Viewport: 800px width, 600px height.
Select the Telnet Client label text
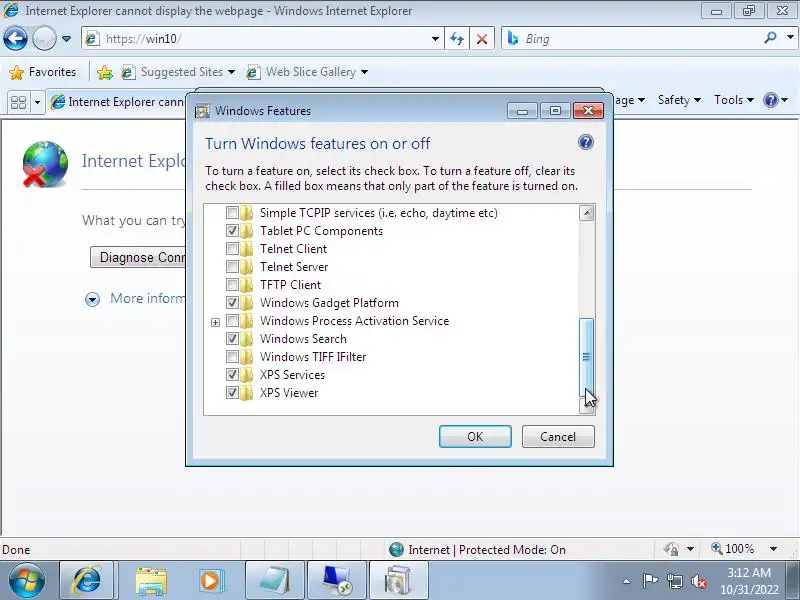[293, 249]
